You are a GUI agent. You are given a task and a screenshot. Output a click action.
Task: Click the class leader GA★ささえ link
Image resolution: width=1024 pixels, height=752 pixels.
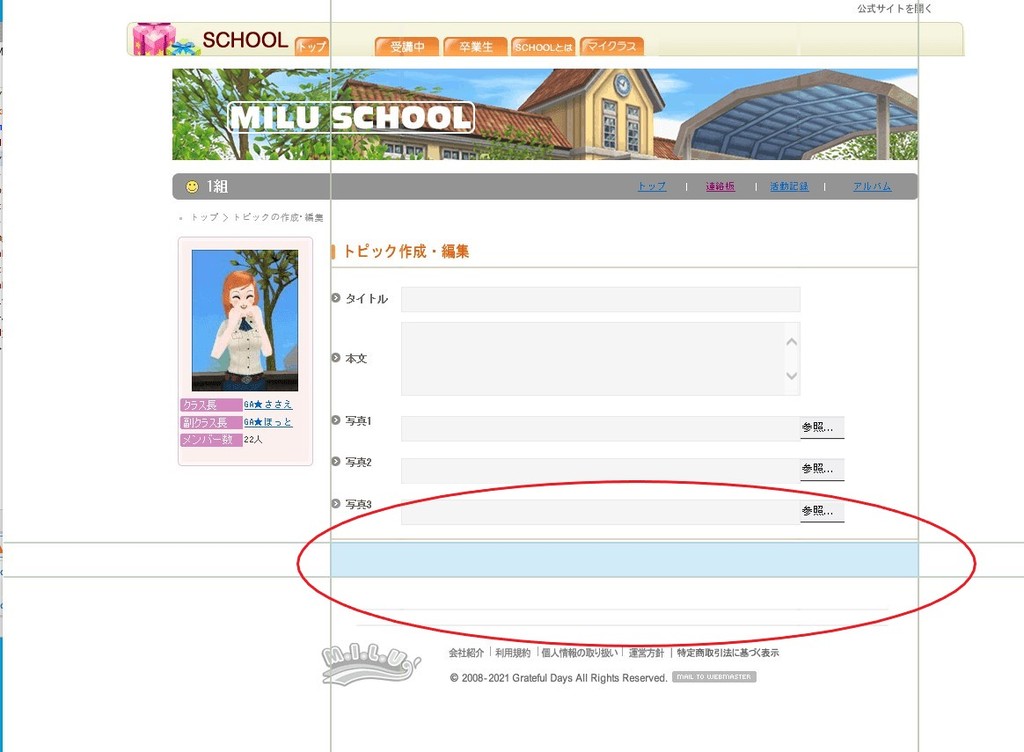[x=268, y=405]
